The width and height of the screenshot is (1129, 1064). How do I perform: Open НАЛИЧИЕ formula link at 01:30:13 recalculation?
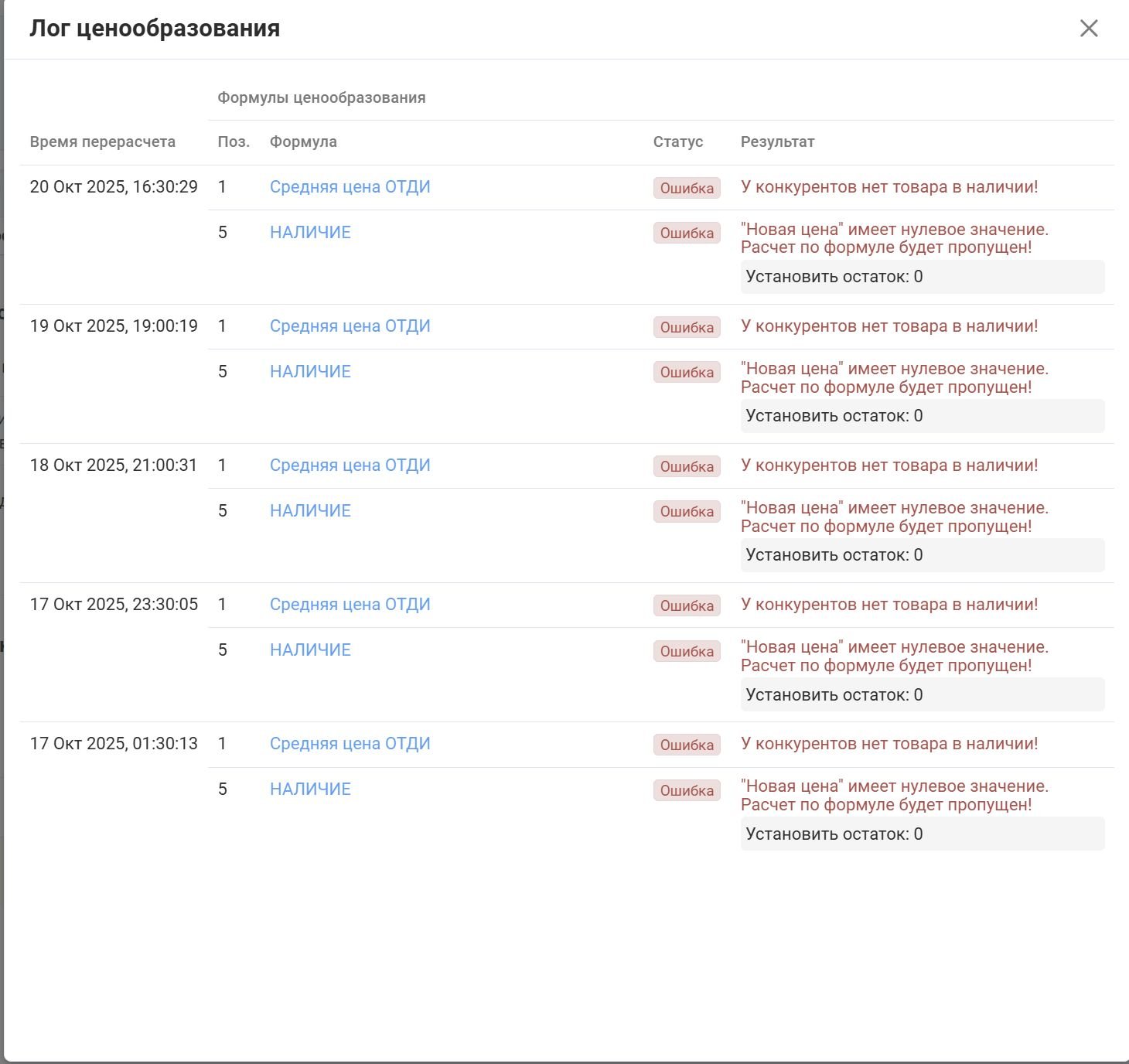pyautogui.click(x=310, y=789)
